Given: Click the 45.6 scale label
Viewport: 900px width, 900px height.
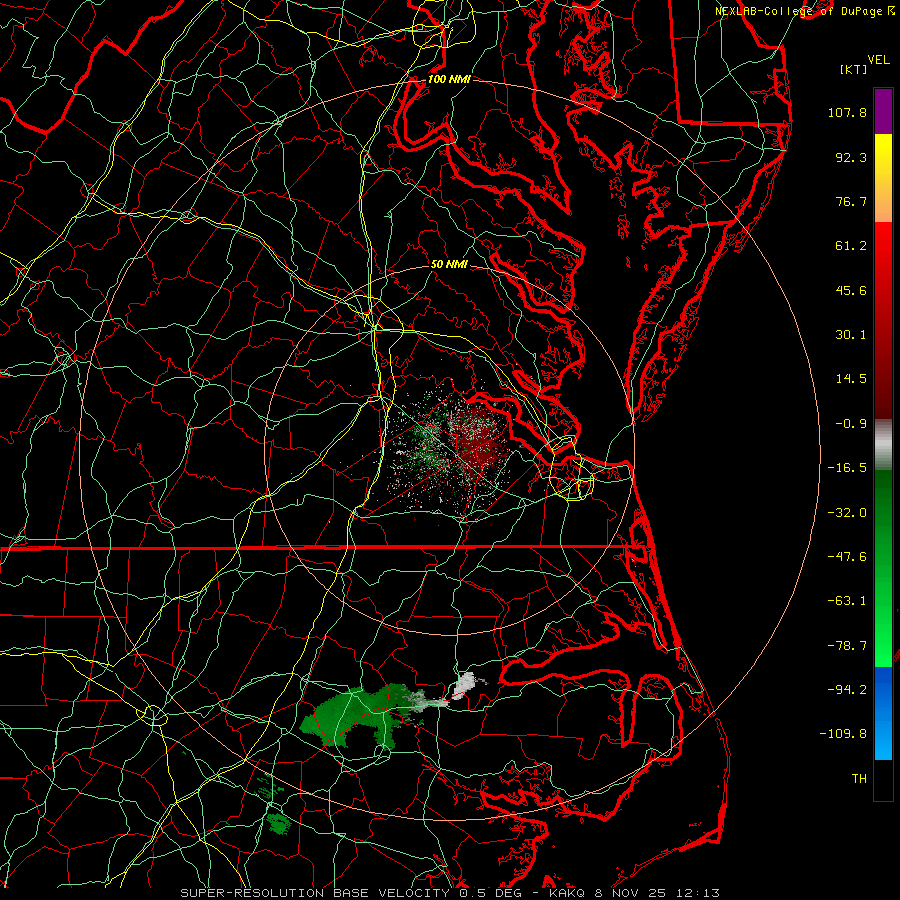Looking at the screenshot, I should (851, 290).
